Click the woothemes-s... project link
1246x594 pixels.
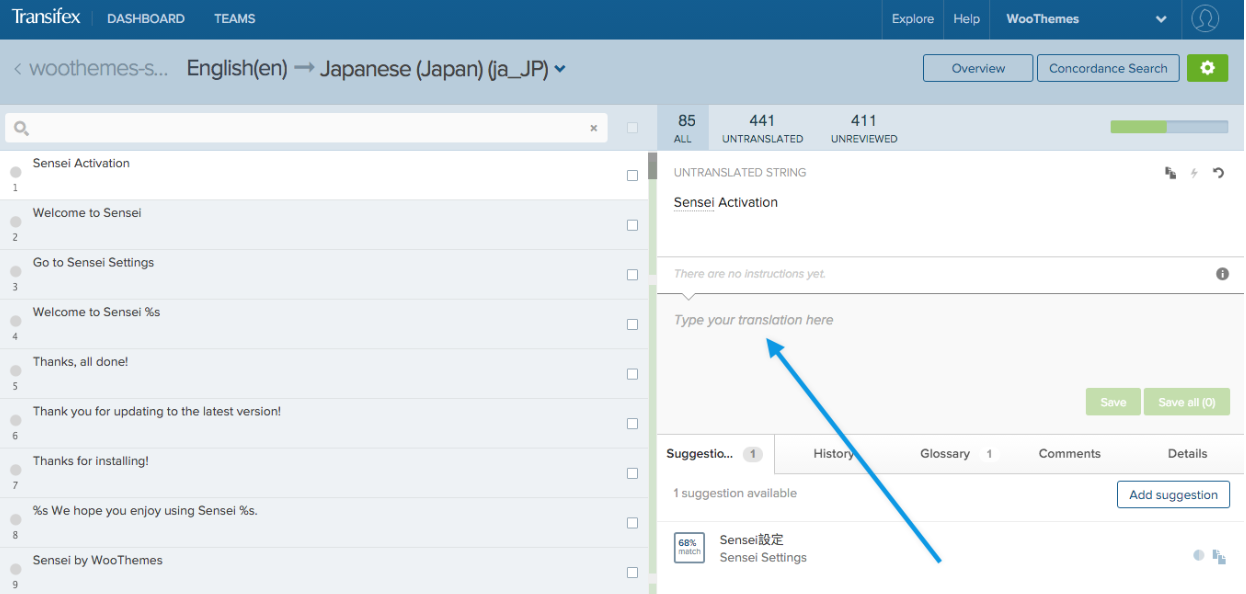[x=100, y=69]
